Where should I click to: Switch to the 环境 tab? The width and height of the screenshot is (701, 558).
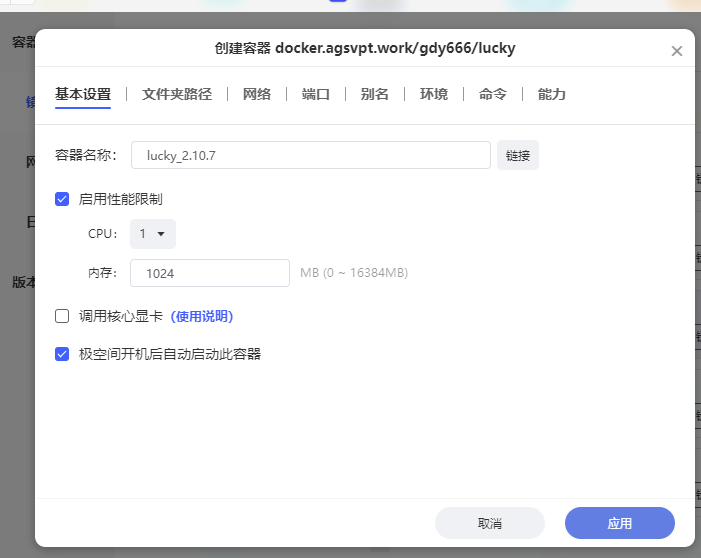click(x=434, y=94)
